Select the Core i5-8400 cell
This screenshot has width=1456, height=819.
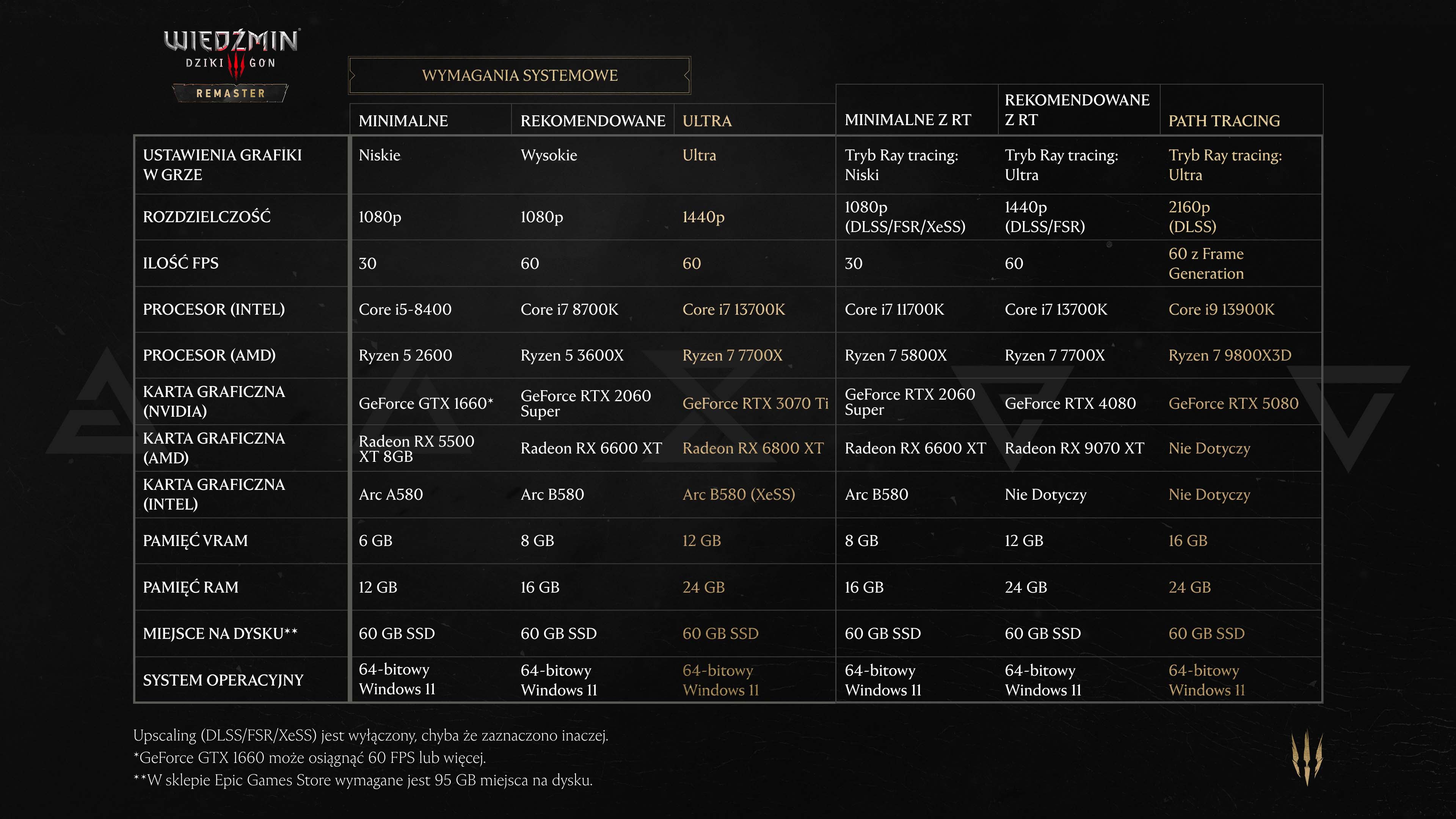pyautogui.click(x=405, y=309)
